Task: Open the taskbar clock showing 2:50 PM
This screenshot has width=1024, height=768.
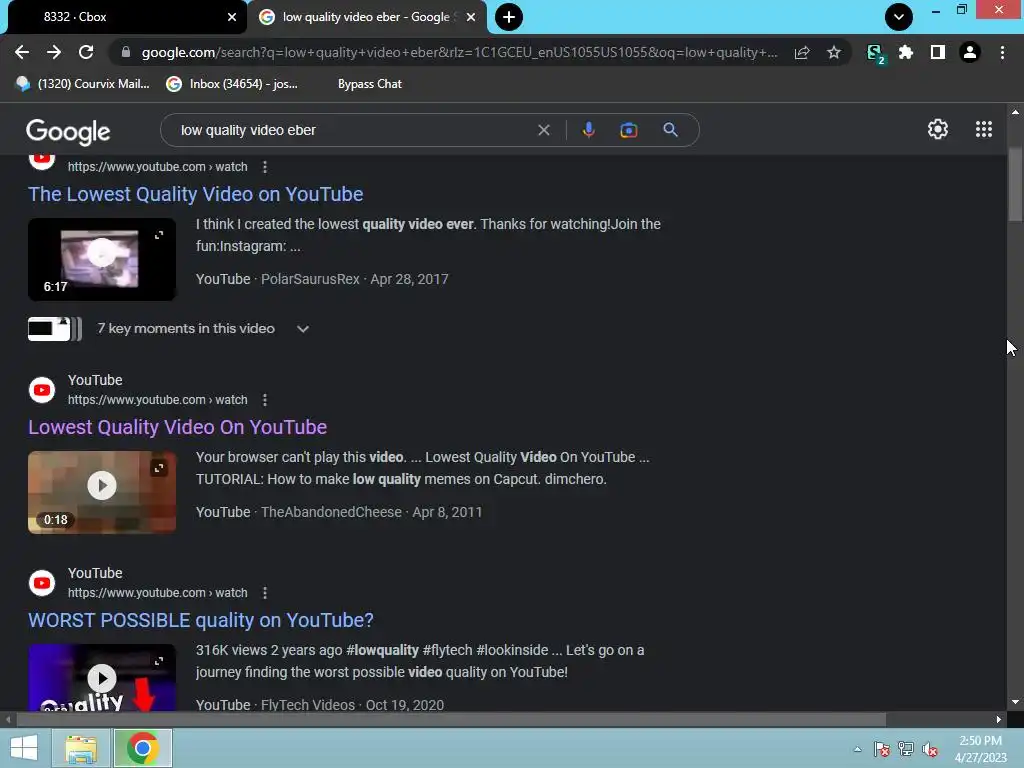Action: point(980,749)
